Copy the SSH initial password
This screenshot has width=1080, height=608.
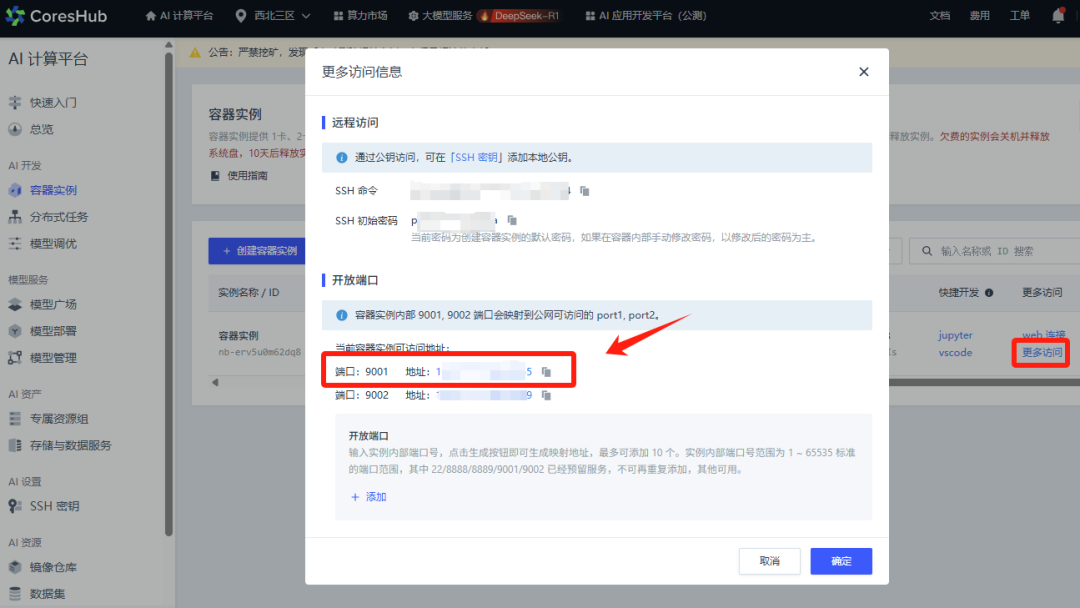coord(512,220)
